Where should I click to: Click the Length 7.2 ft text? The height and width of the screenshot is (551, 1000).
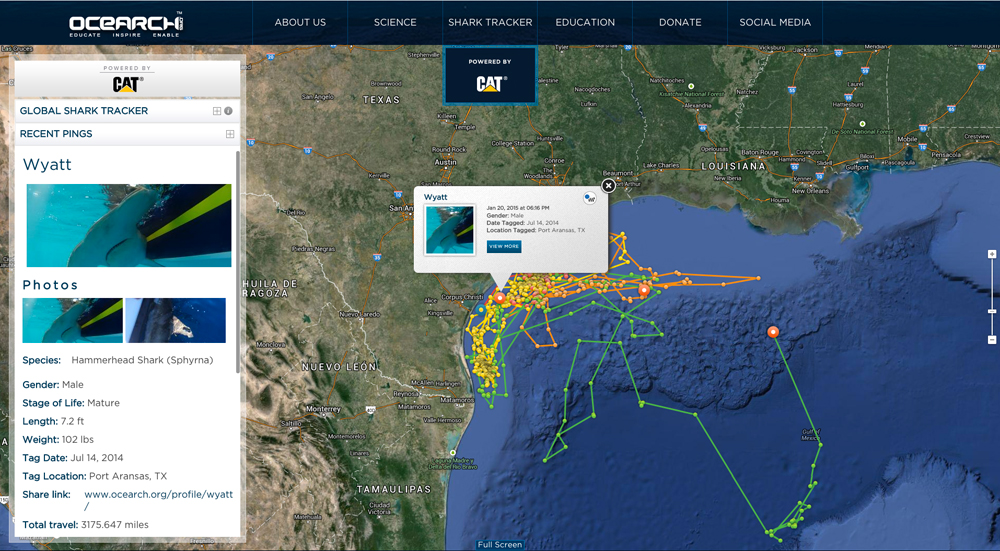click(53, 422)
